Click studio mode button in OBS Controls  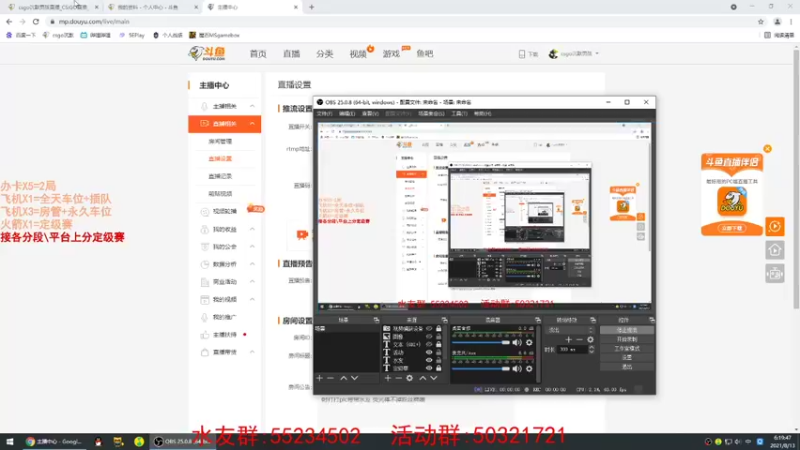627,348
